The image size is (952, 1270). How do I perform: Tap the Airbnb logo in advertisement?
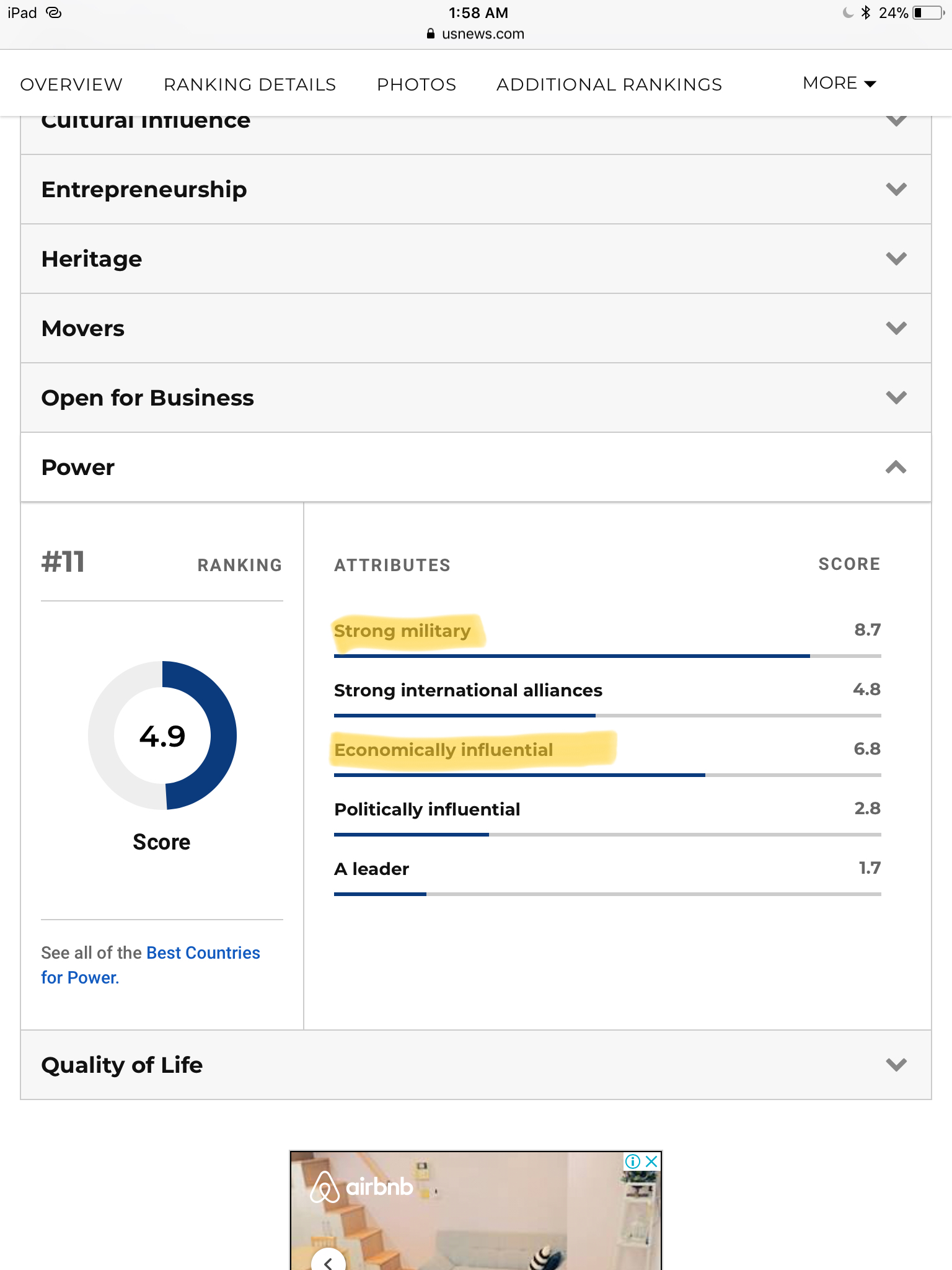click(362, 1187)
